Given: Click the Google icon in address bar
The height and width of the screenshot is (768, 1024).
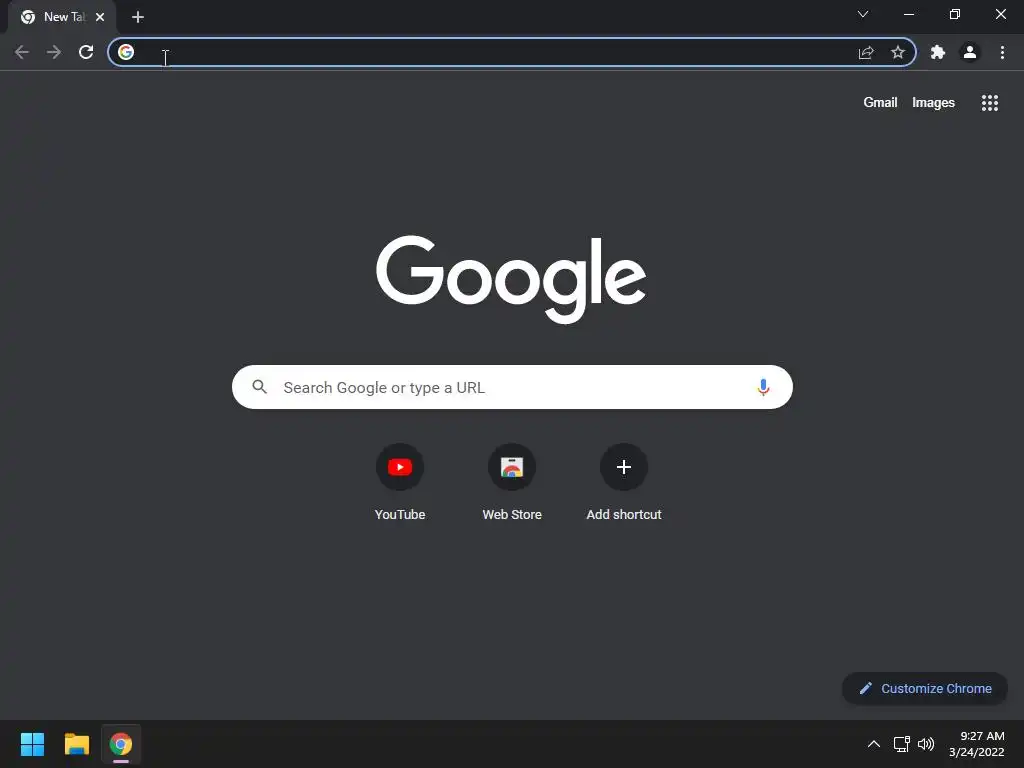Looking at the screenshot, I should point(126,52).
